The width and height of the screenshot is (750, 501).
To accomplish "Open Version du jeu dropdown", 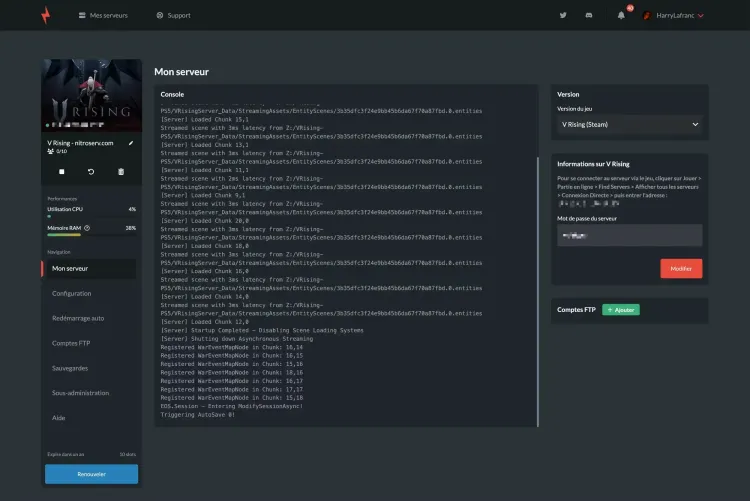I will coord(629,124).
